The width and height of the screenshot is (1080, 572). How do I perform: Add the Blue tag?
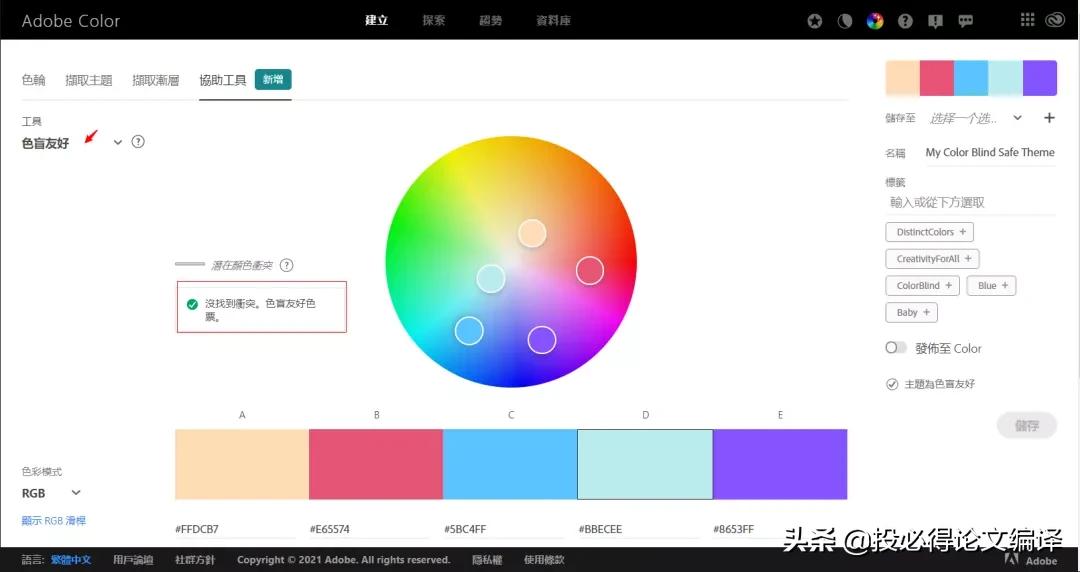point(991,285)
